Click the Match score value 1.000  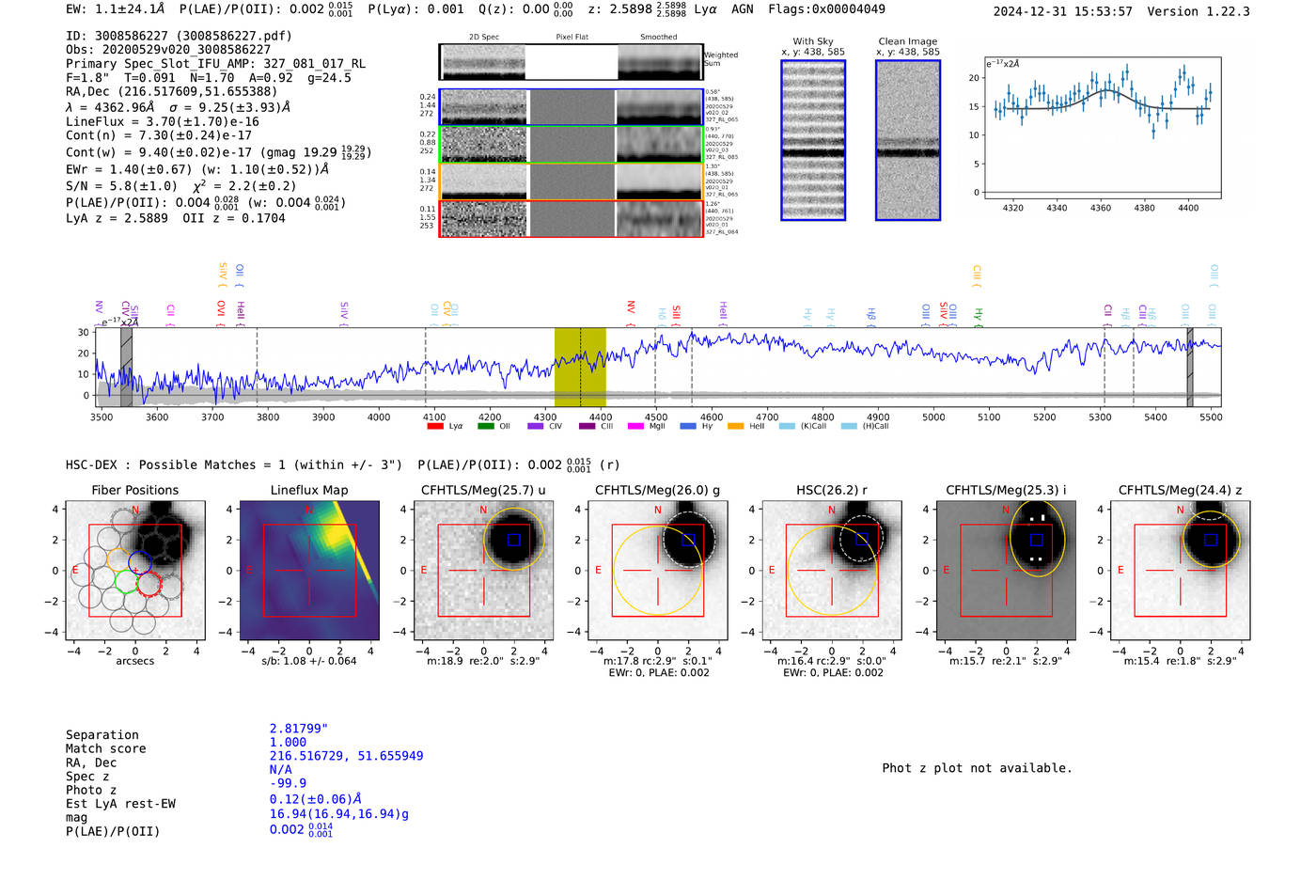click(x=288, y=742)
